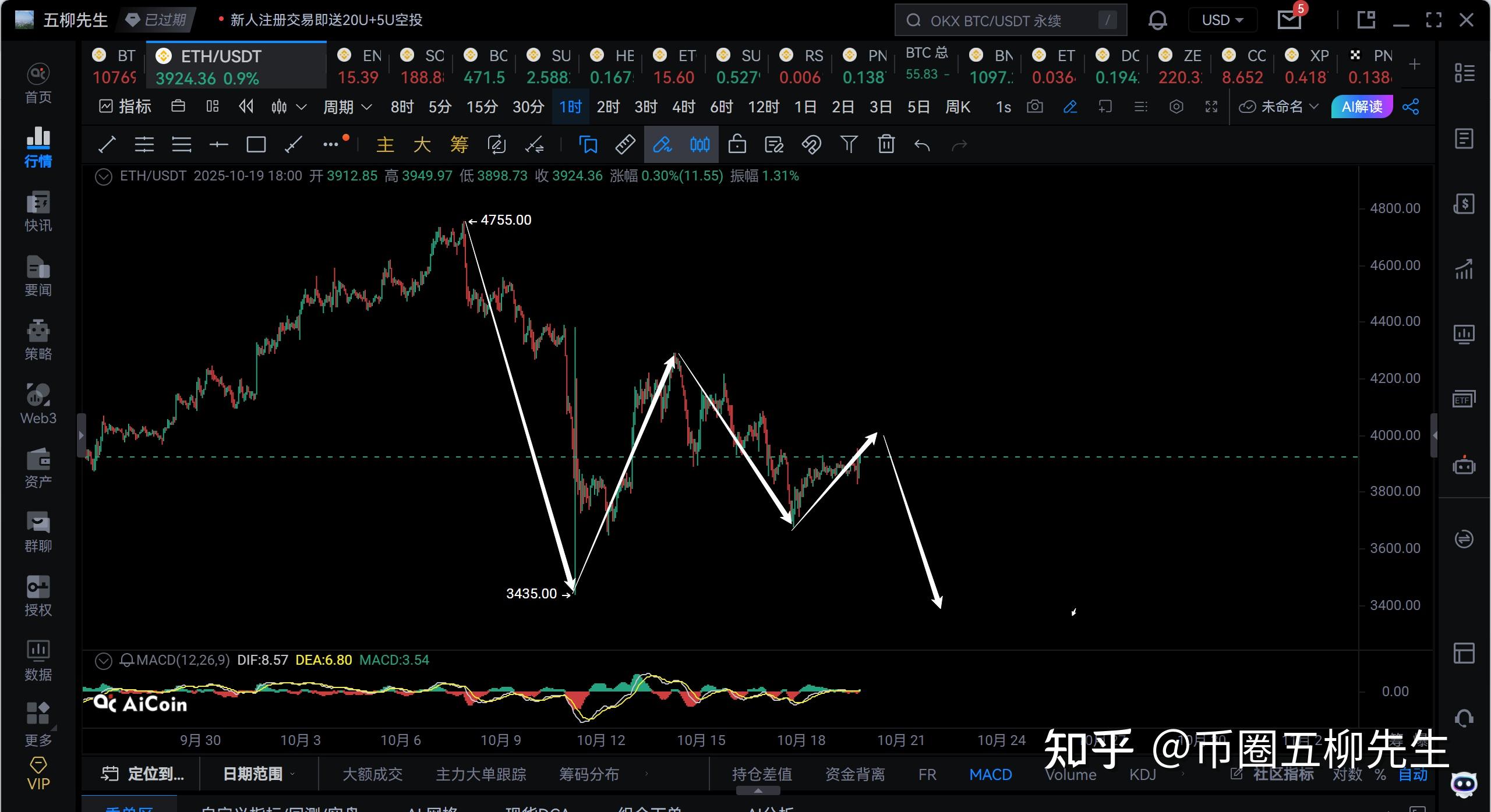Screen dimensions: 1491x812
Task: Toggle the 主 main indicator overlay
Action: [386, 144]
